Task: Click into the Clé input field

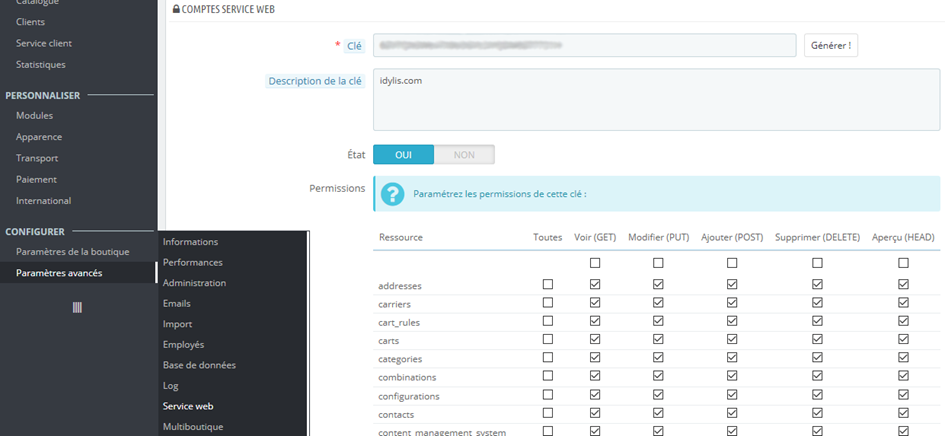Action: point(584,45)
